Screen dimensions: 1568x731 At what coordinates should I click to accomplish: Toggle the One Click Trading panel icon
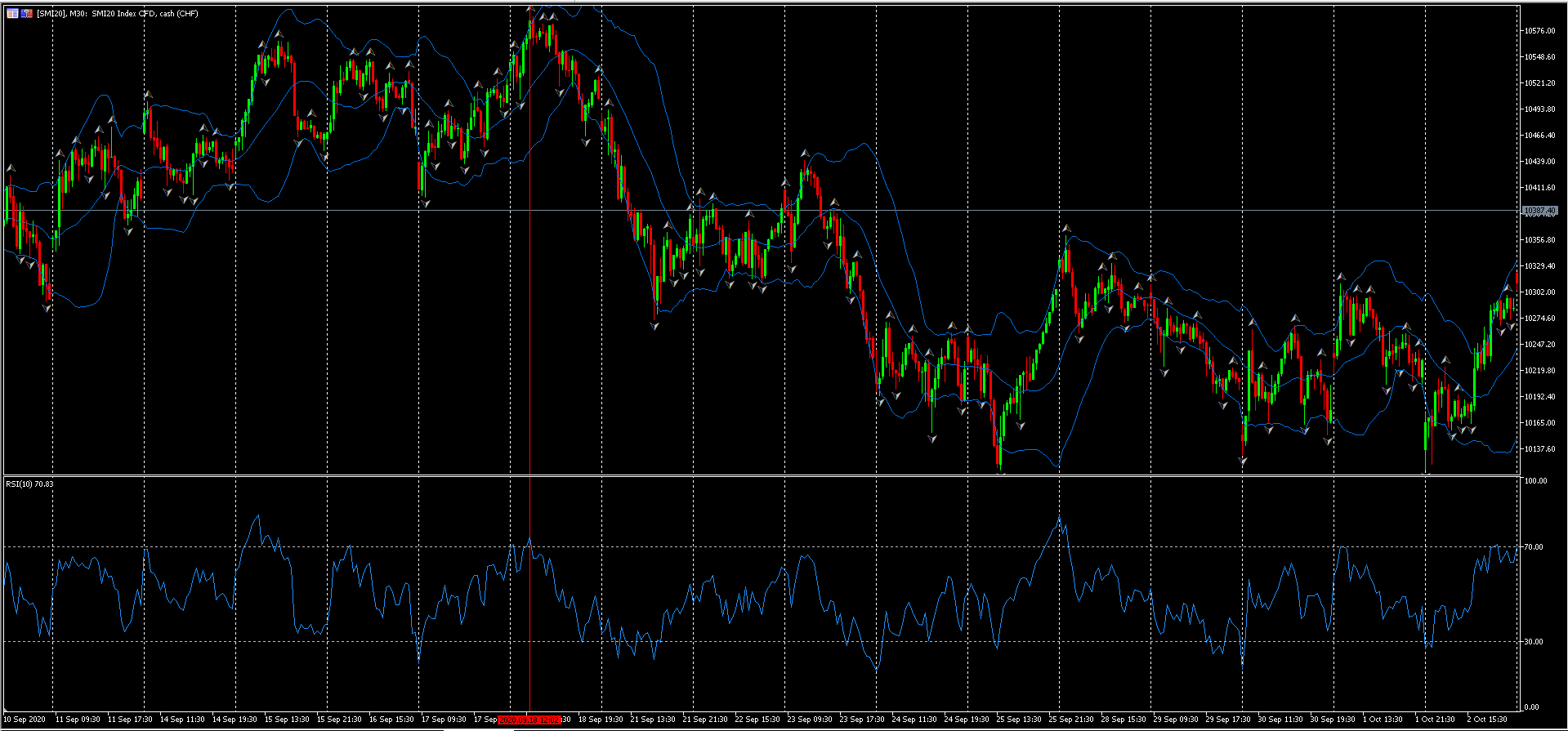click(x=27, y=13)
